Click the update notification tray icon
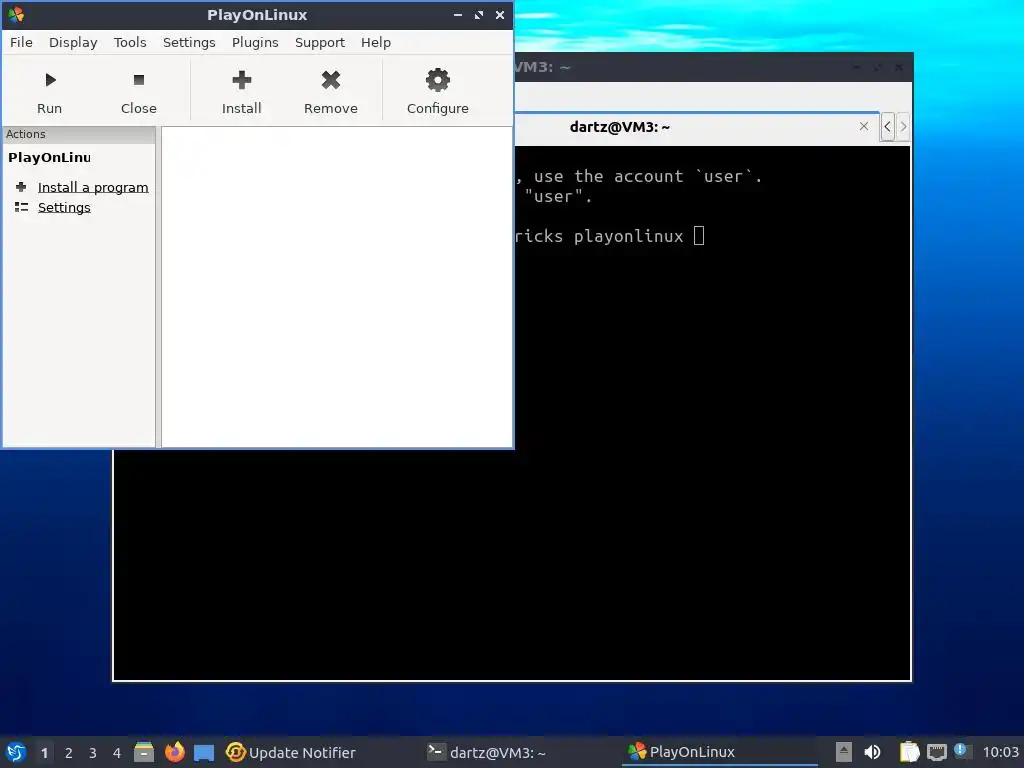 coord(961,751)
